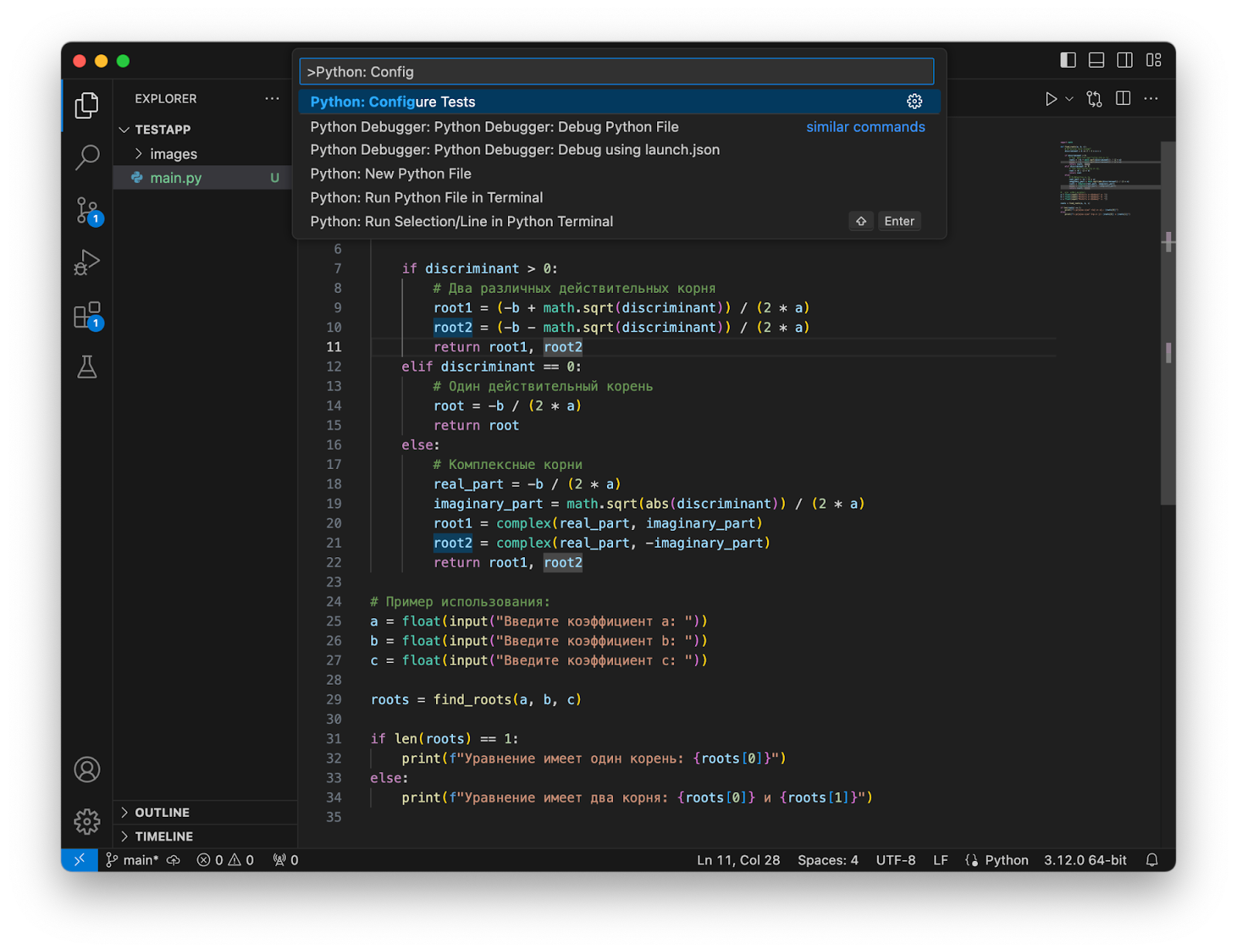This screenshot has height=952, width=1237.
Task: Click the EXPLORER panel title
Action: tap(165, 98)
